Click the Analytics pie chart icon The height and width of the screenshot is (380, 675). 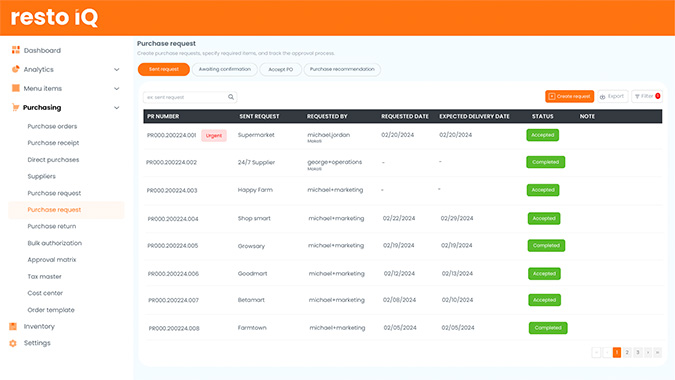[x=16, y=69]
